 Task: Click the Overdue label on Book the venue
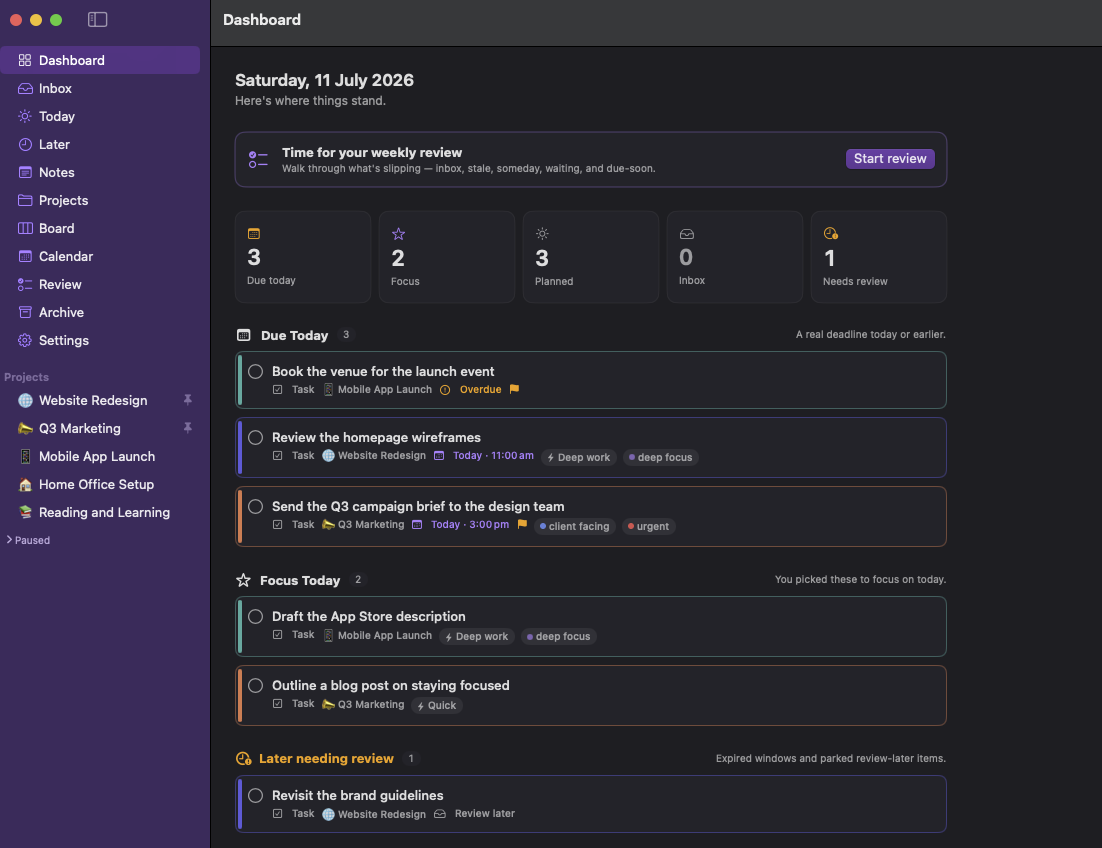(481, 389)
